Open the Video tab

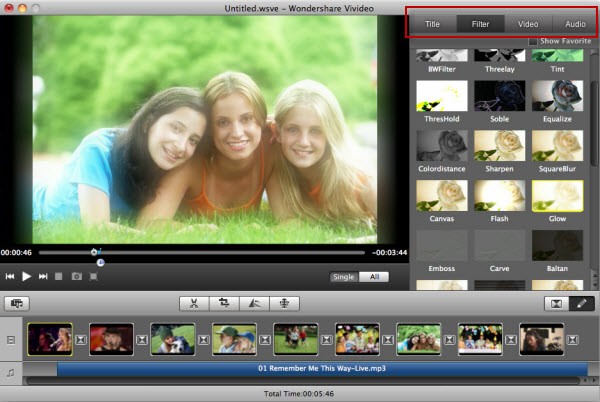(x=528, y=24)
